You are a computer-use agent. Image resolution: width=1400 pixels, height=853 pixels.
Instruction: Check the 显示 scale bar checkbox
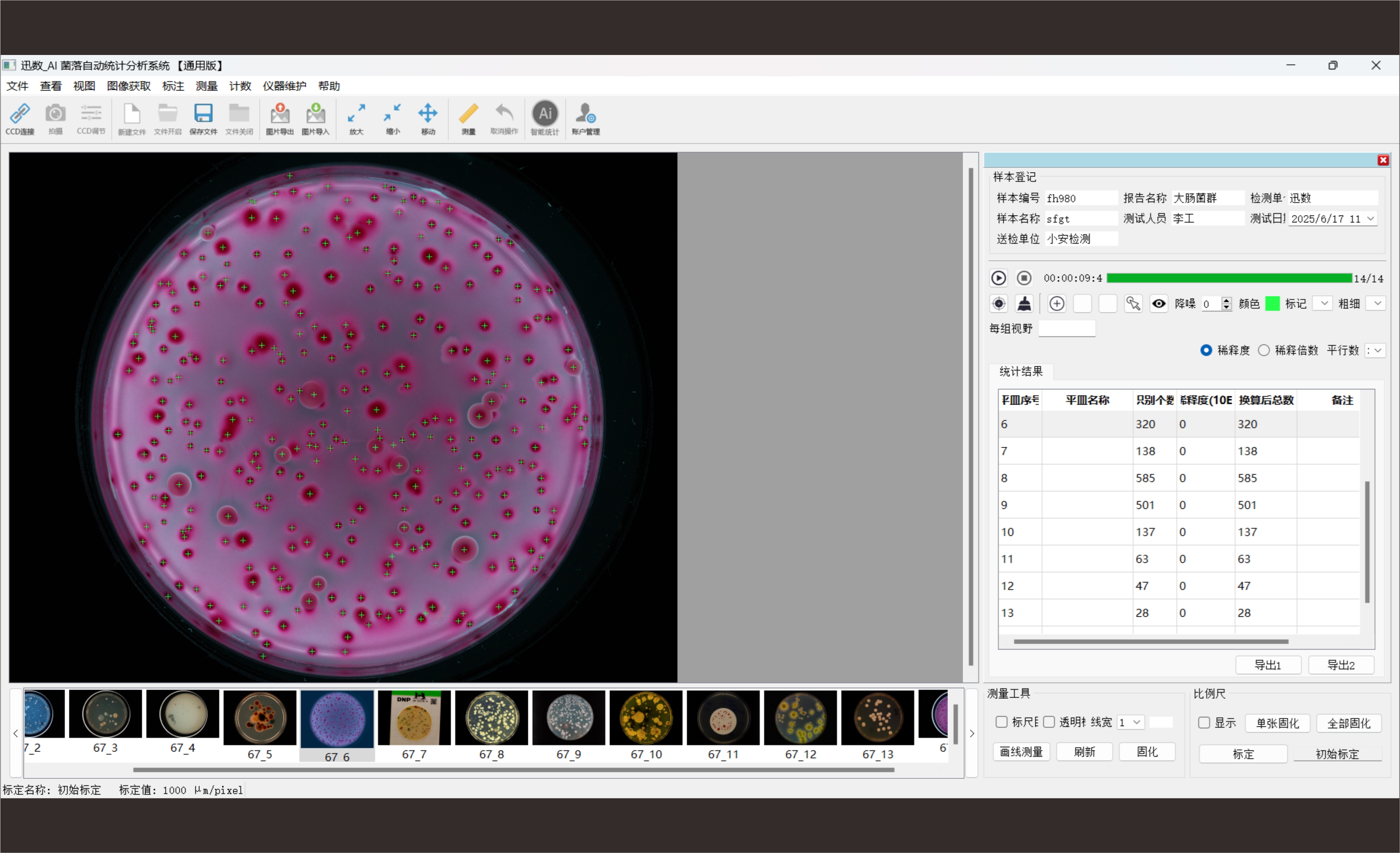[1204, 723]
